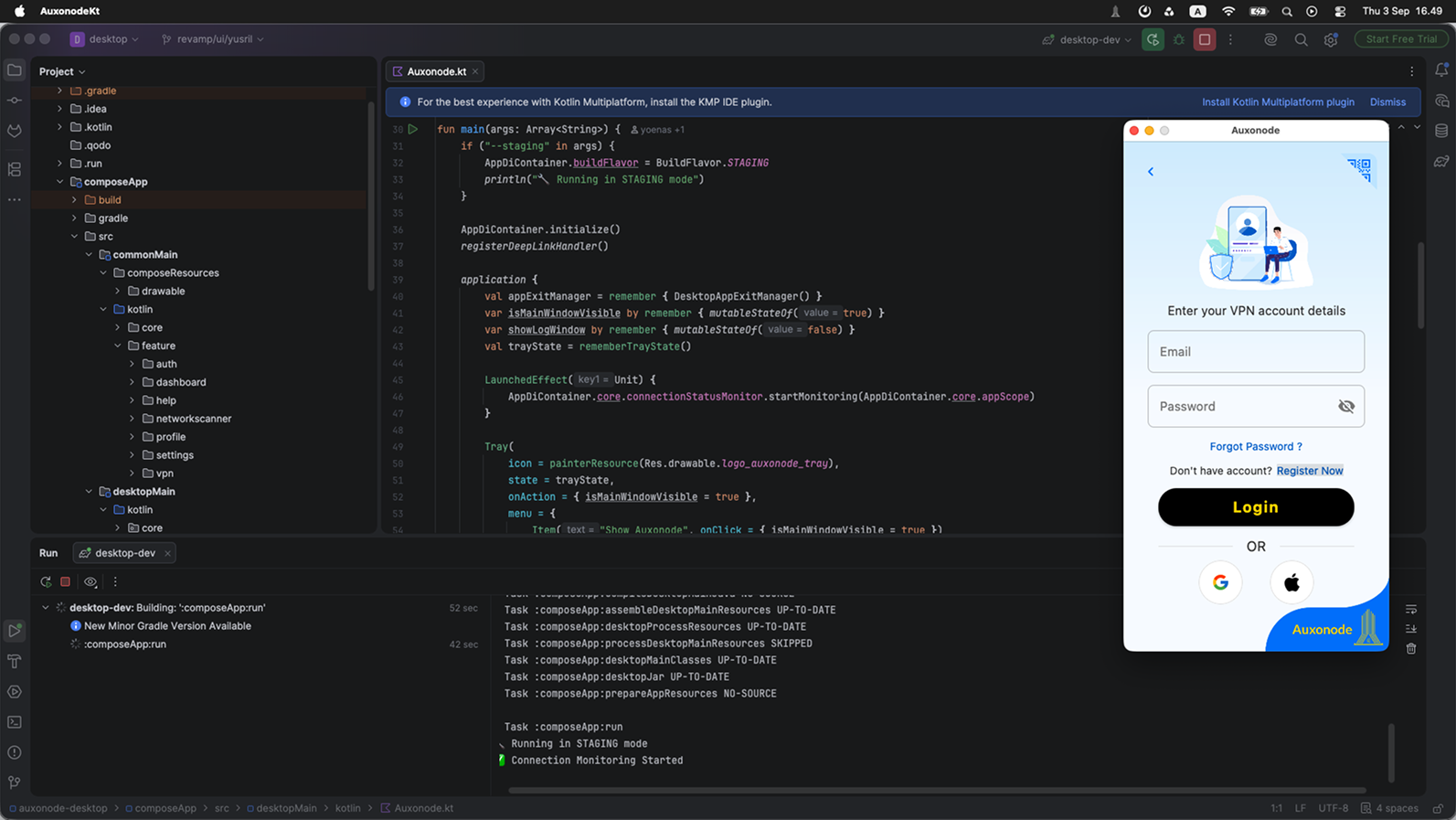Image resolution: width=1456 pixels, height=820 pixels.
Task: Open the AI assistant swirl icon
Action: tap(1270, 39)
